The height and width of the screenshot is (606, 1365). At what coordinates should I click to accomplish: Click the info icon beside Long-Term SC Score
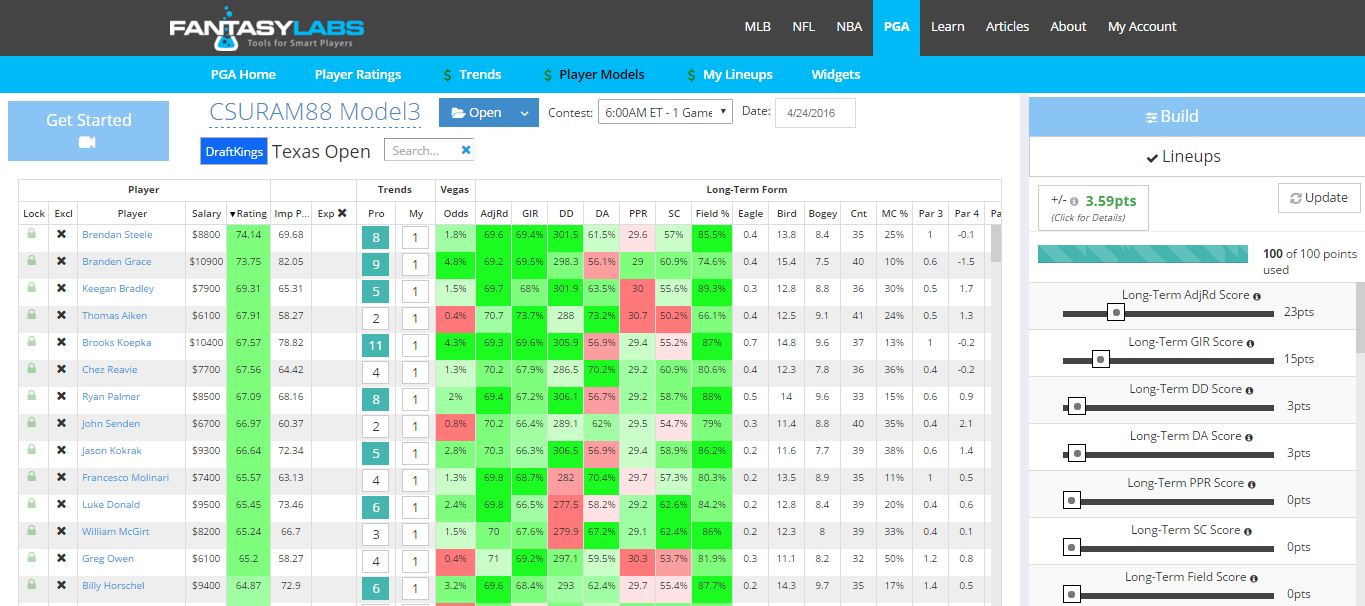(x=1249, y=531)
